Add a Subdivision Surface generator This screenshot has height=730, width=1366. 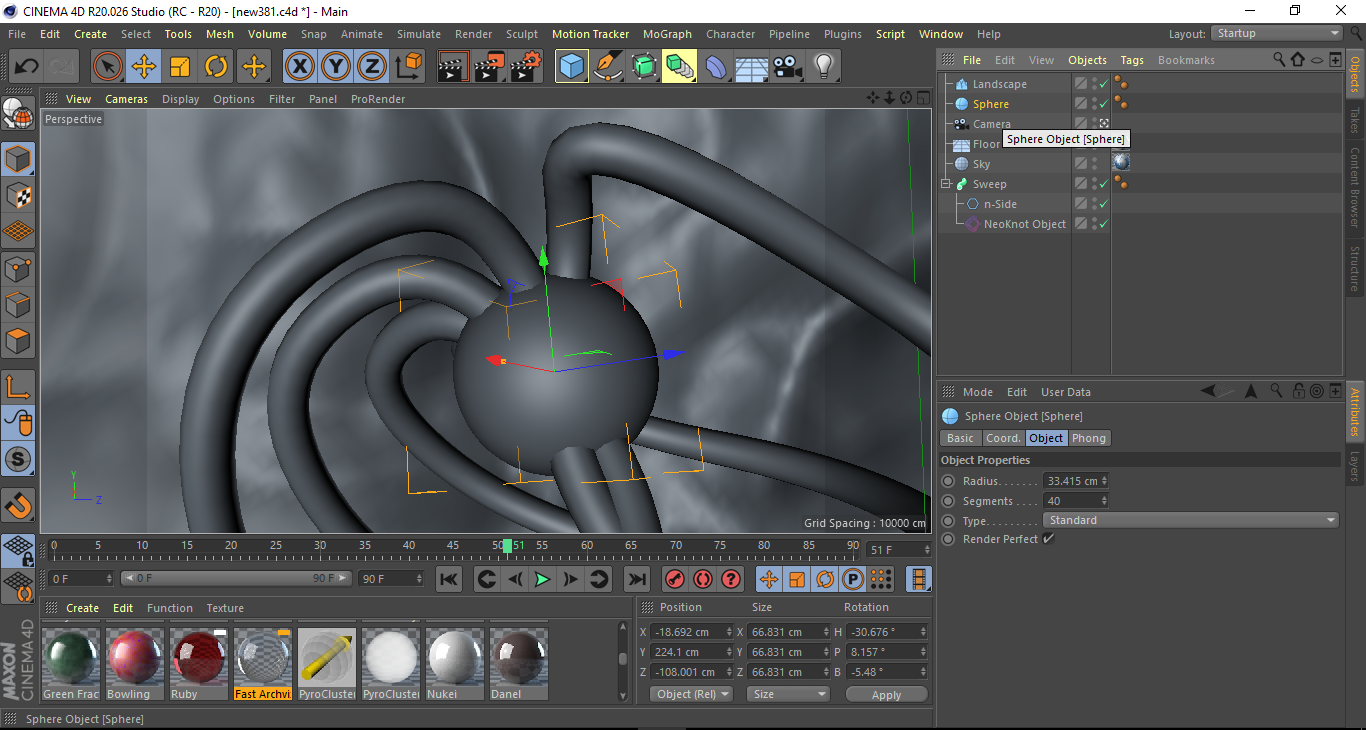tap(644, 67)
